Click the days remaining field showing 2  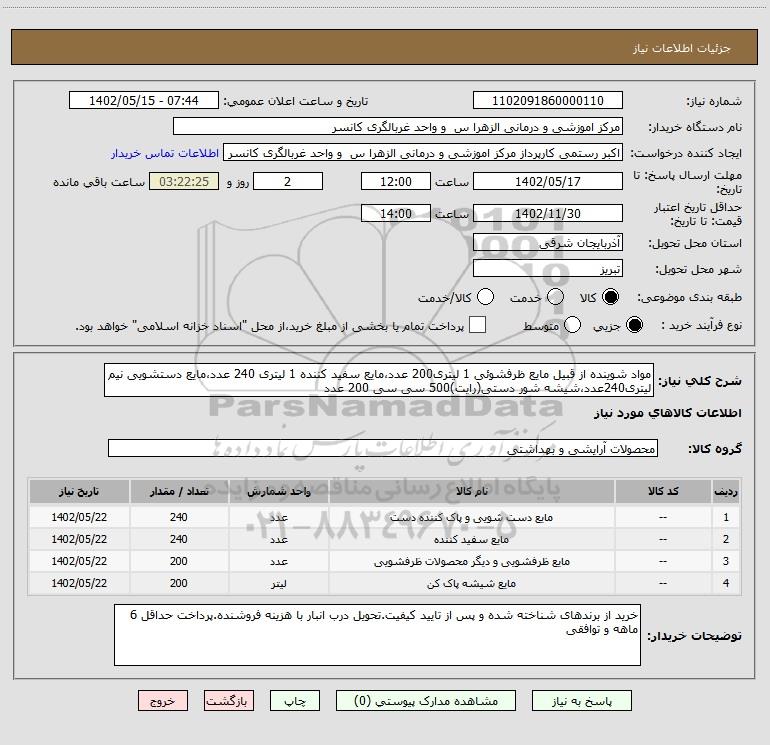288,181
